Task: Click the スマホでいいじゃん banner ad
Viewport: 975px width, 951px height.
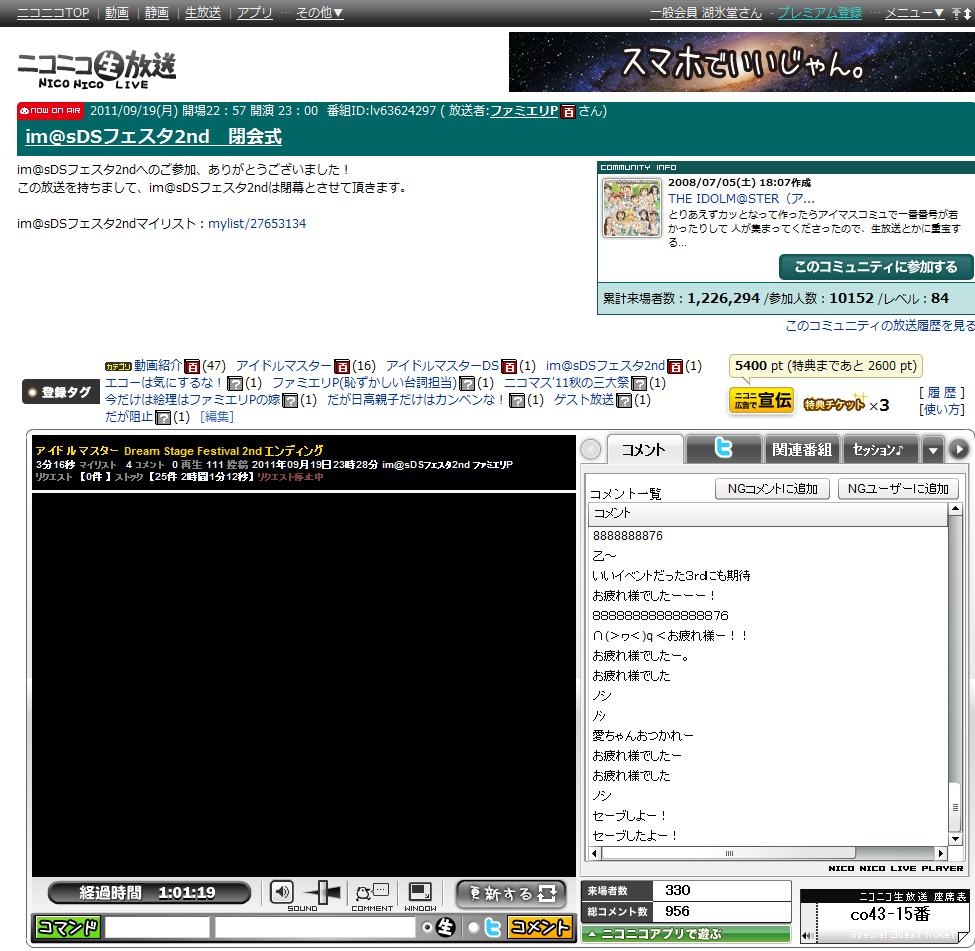Action: pyautogui.click(x=742, y=62)
